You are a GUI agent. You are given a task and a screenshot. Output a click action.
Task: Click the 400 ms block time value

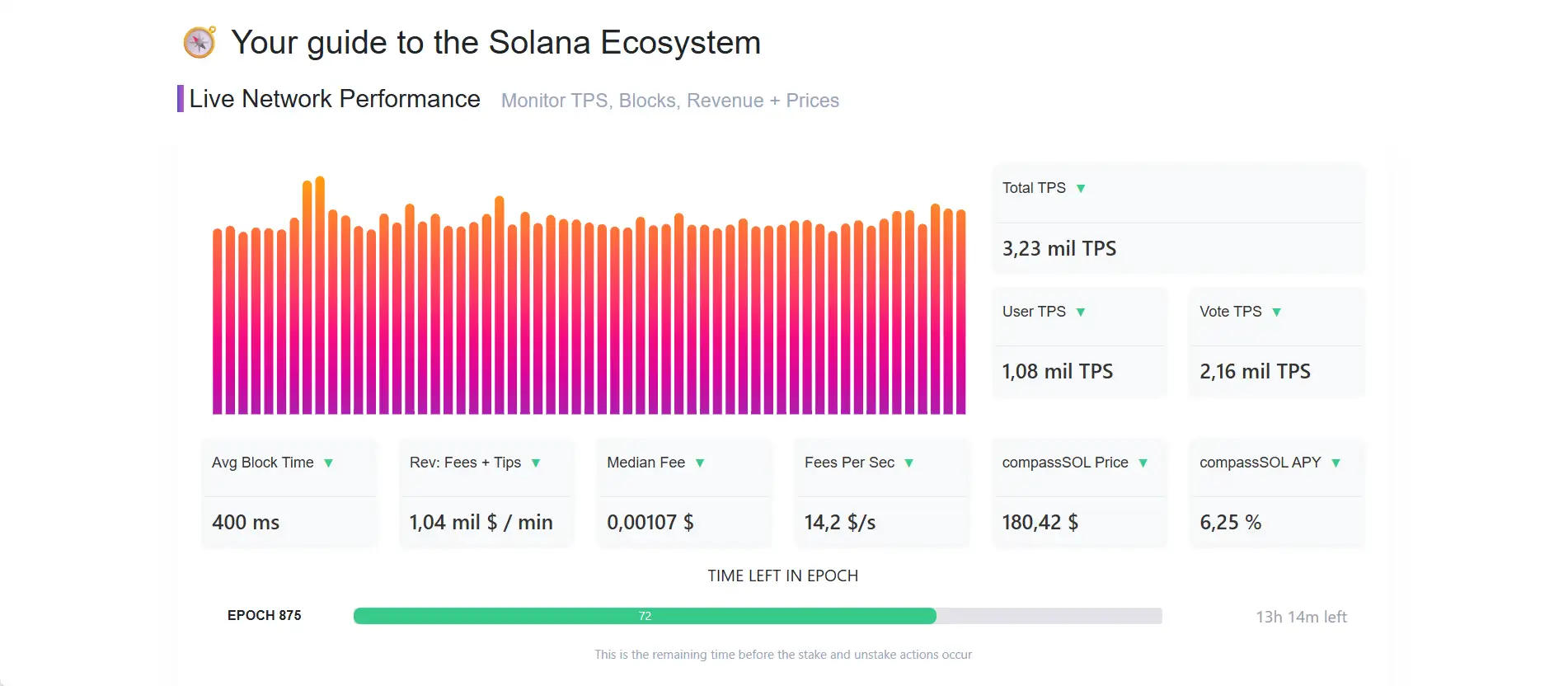pos(246,522)
